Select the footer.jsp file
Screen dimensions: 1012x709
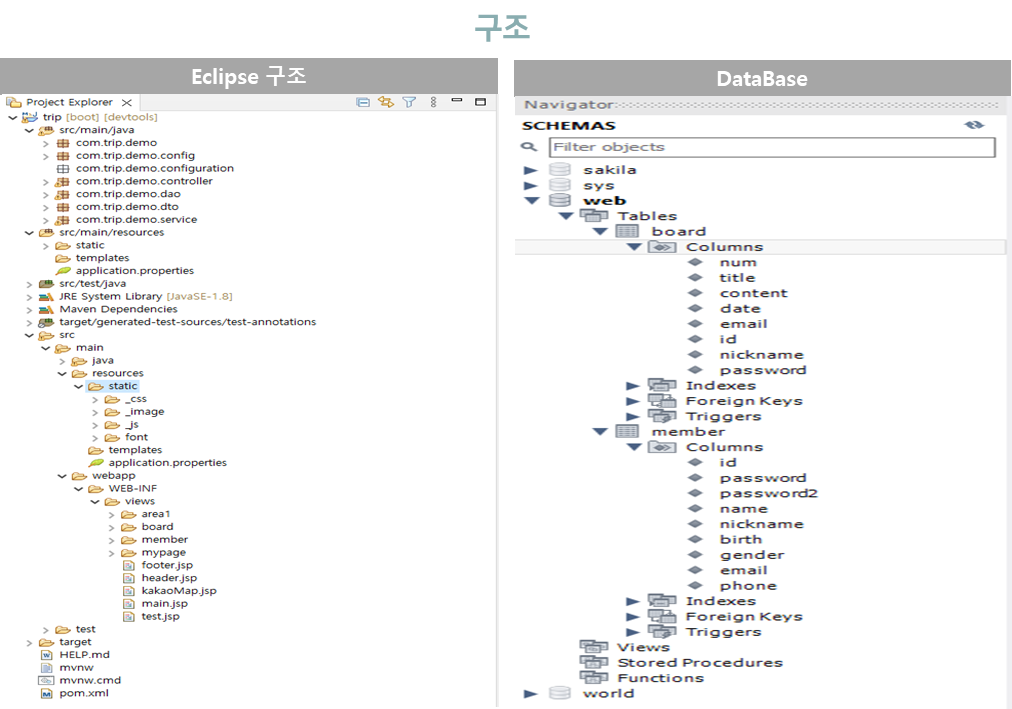pyautogui.click(x=167, y=566)
